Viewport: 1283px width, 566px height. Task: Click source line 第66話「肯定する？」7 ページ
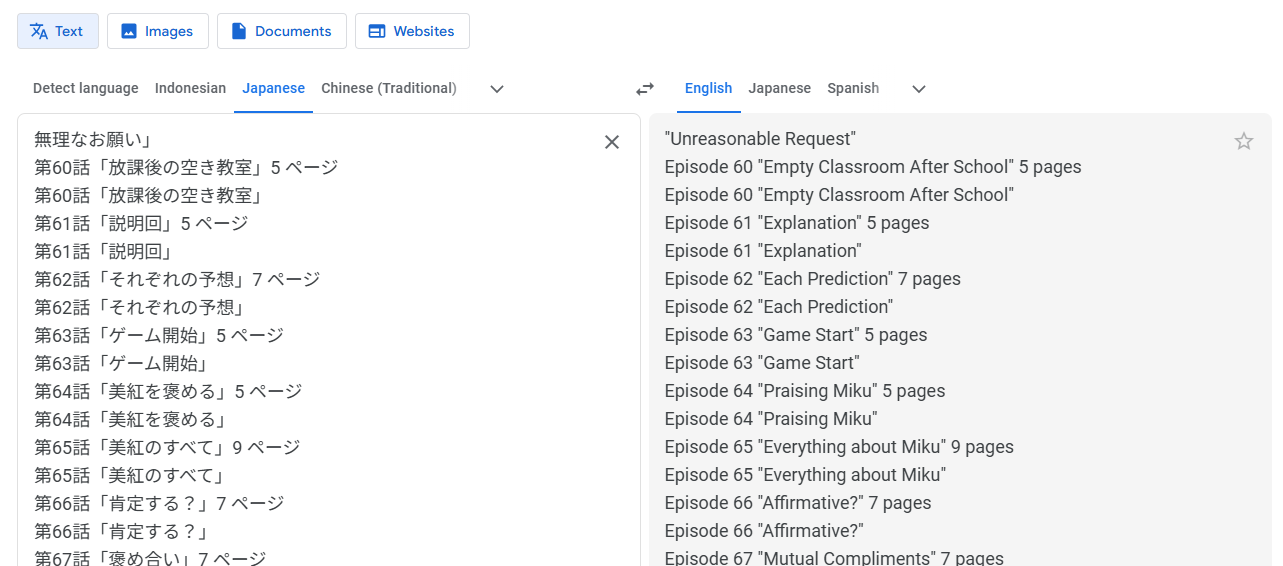pyautogui.click(x=159, y=503)
